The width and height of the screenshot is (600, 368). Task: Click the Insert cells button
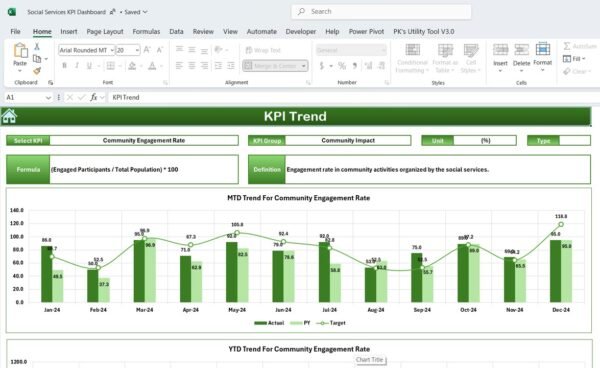[x=500, y=57]
